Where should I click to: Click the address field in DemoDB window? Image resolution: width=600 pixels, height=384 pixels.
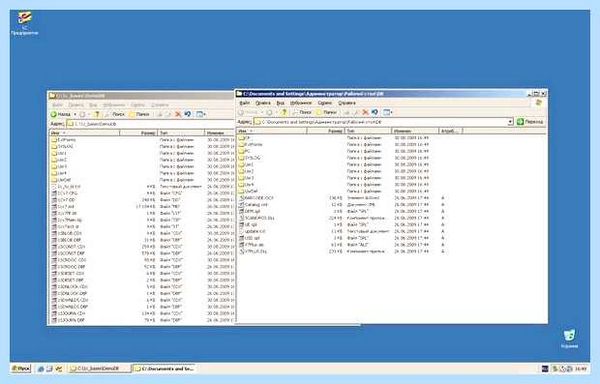click(x=151, y=124)
